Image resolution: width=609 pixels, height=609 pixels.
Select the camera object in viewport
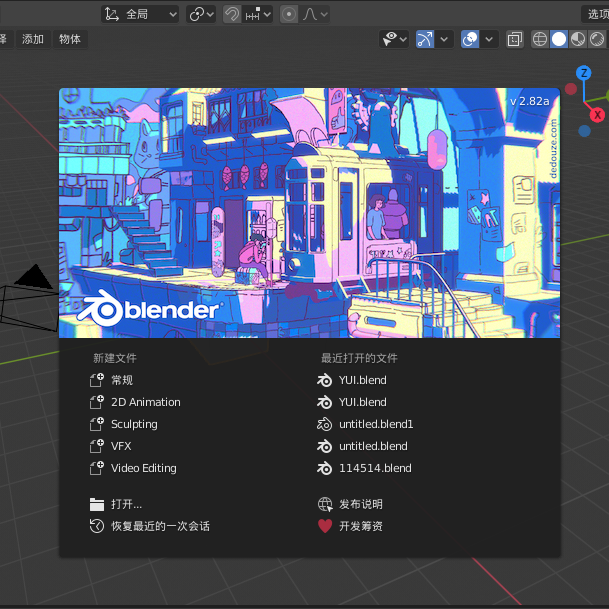click(x=29, y=299)
